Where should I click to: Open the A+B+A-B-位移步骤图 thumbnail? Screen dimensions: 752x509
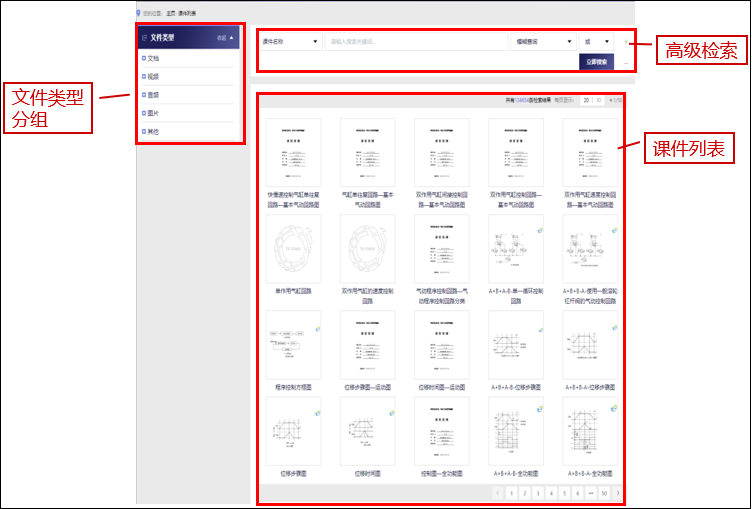click(516, 344)
